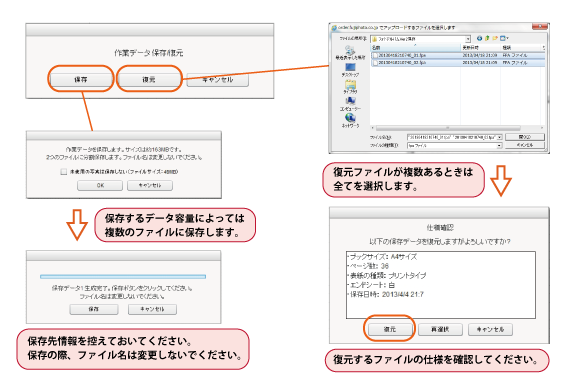Viewport: 570px width, 380px height.
Task: Click horizontal scrollbar of the file list
Action: [448, 128]
